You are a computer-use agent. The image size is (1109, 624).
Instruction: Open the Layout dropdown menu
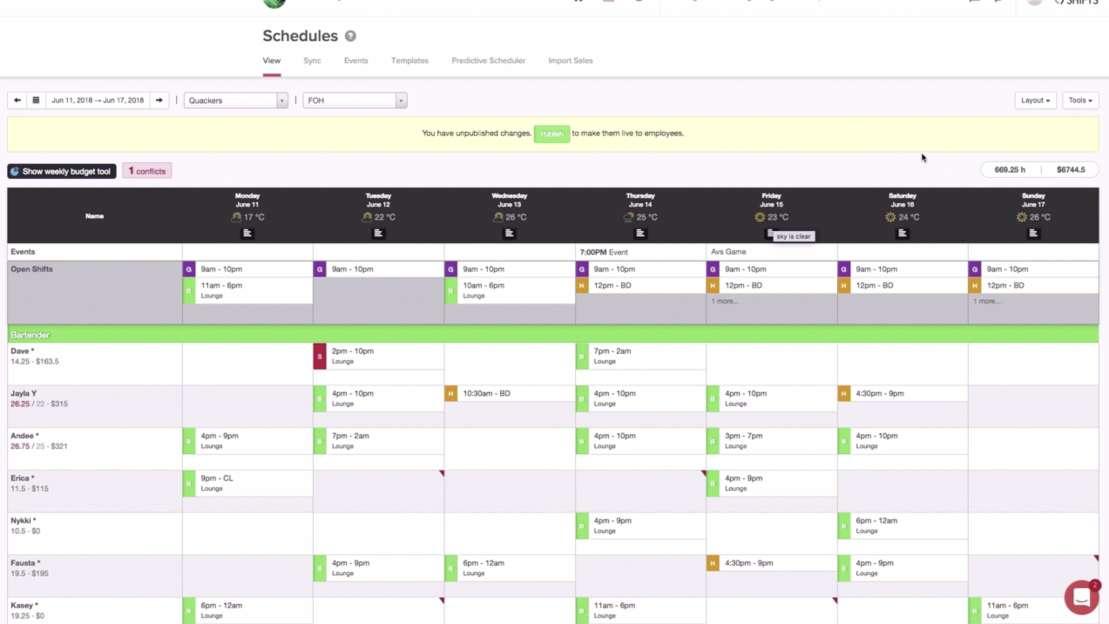coord(1035,100)
